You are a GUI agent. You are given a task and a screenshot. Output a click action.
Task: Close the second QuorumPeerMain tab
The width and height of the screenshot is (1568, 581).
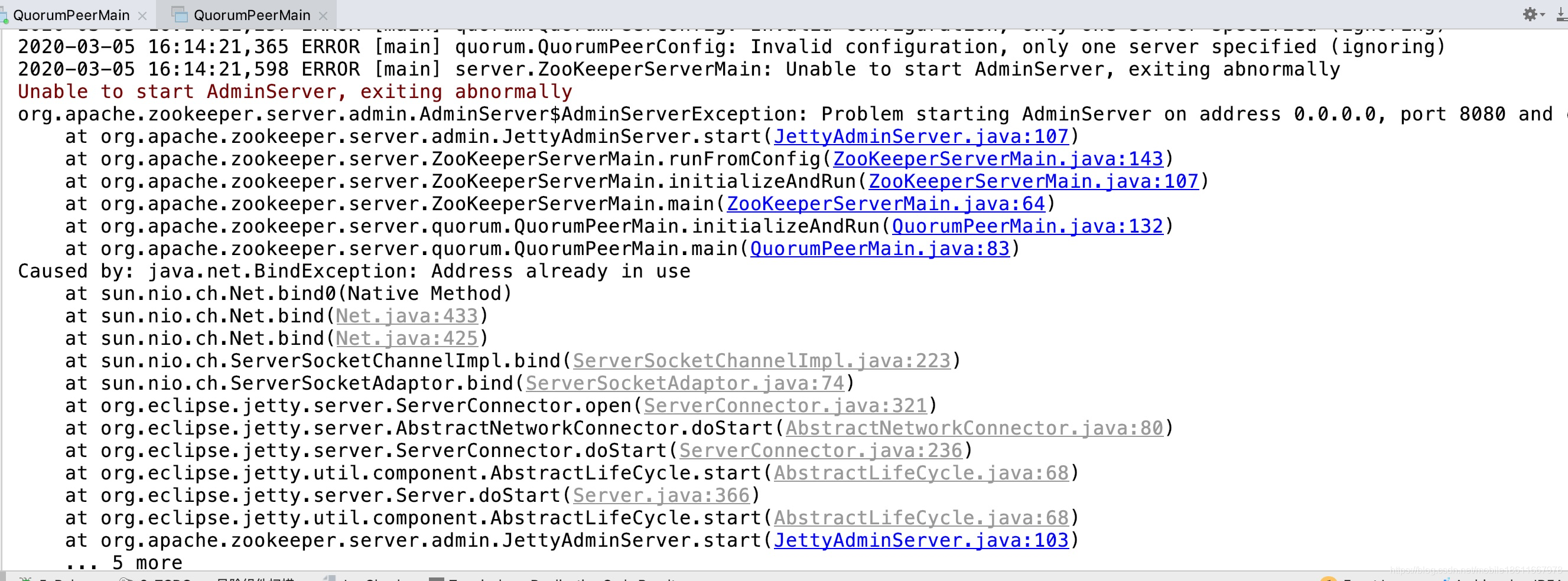coord(323,16)
